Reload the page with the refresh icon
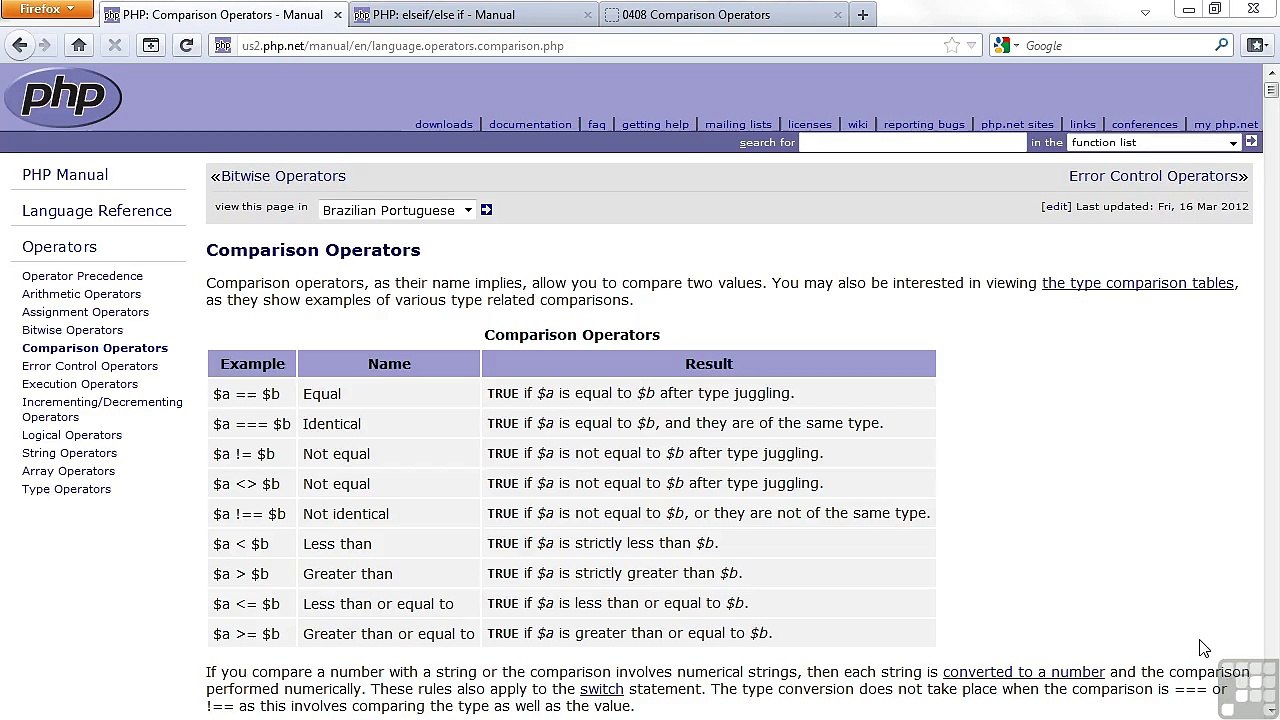 [x=186, y=45]
